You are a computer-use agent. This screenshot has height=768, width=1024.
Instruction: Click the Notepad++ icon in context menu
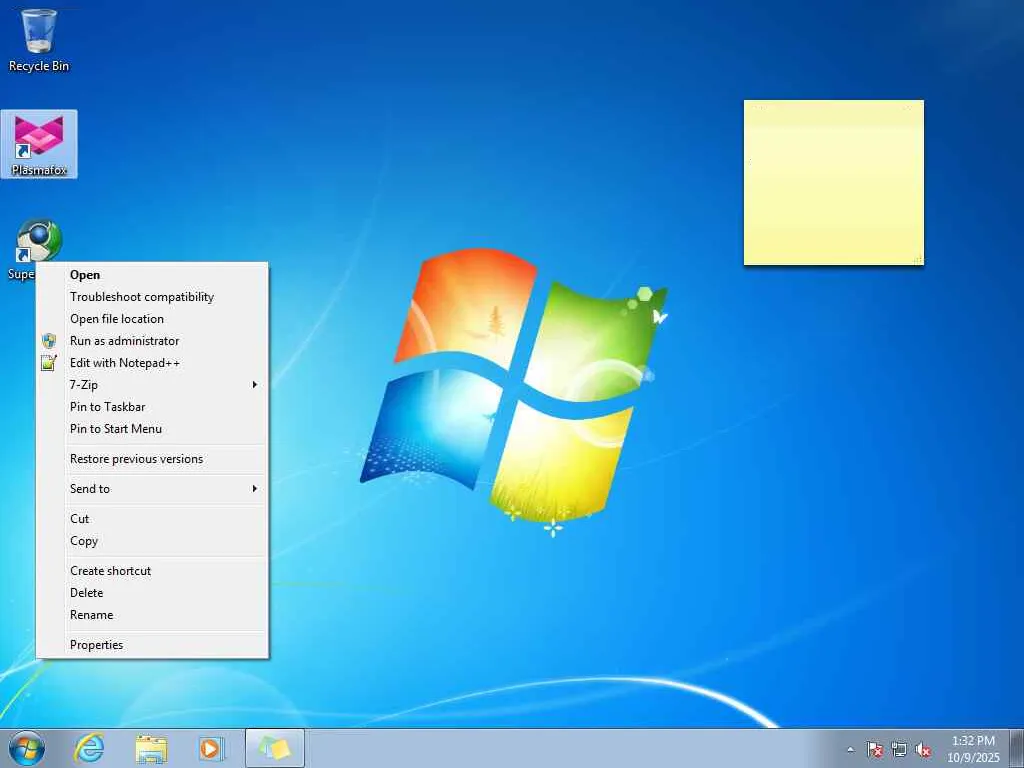49,363
